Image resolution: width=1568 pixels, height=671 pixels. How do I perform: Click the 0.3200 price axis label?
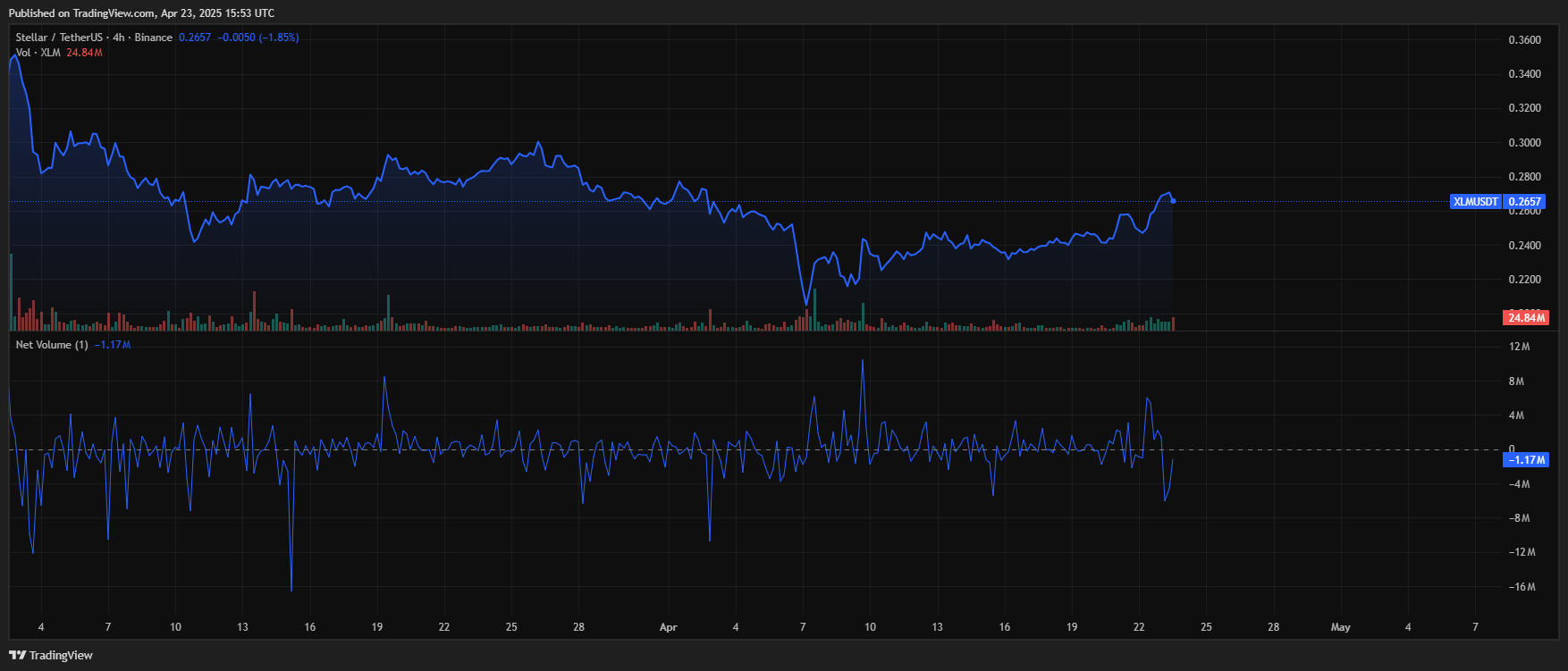click(1525, 108)
